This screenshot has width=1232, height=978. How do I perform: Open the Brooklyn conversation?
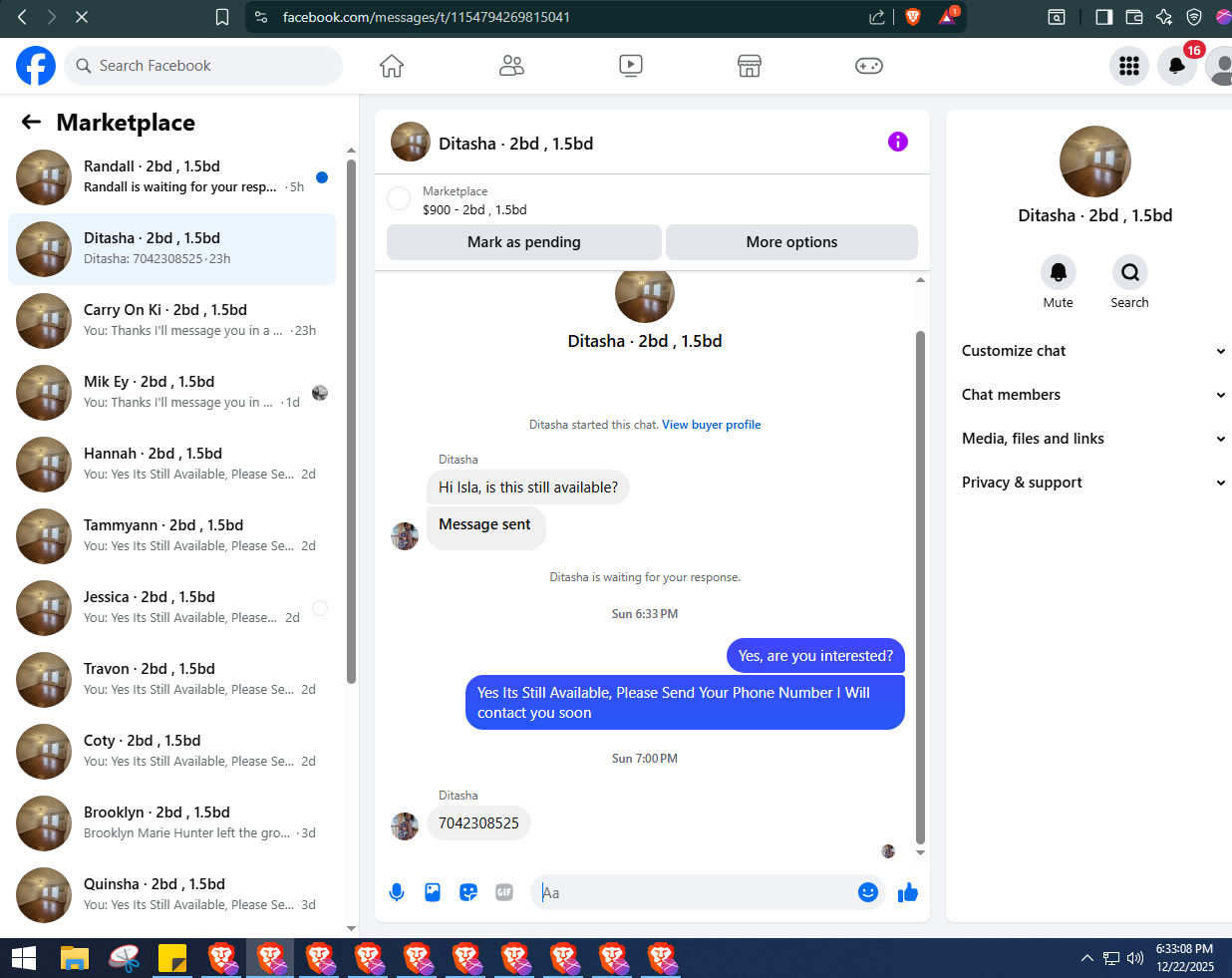coord(171,823)
